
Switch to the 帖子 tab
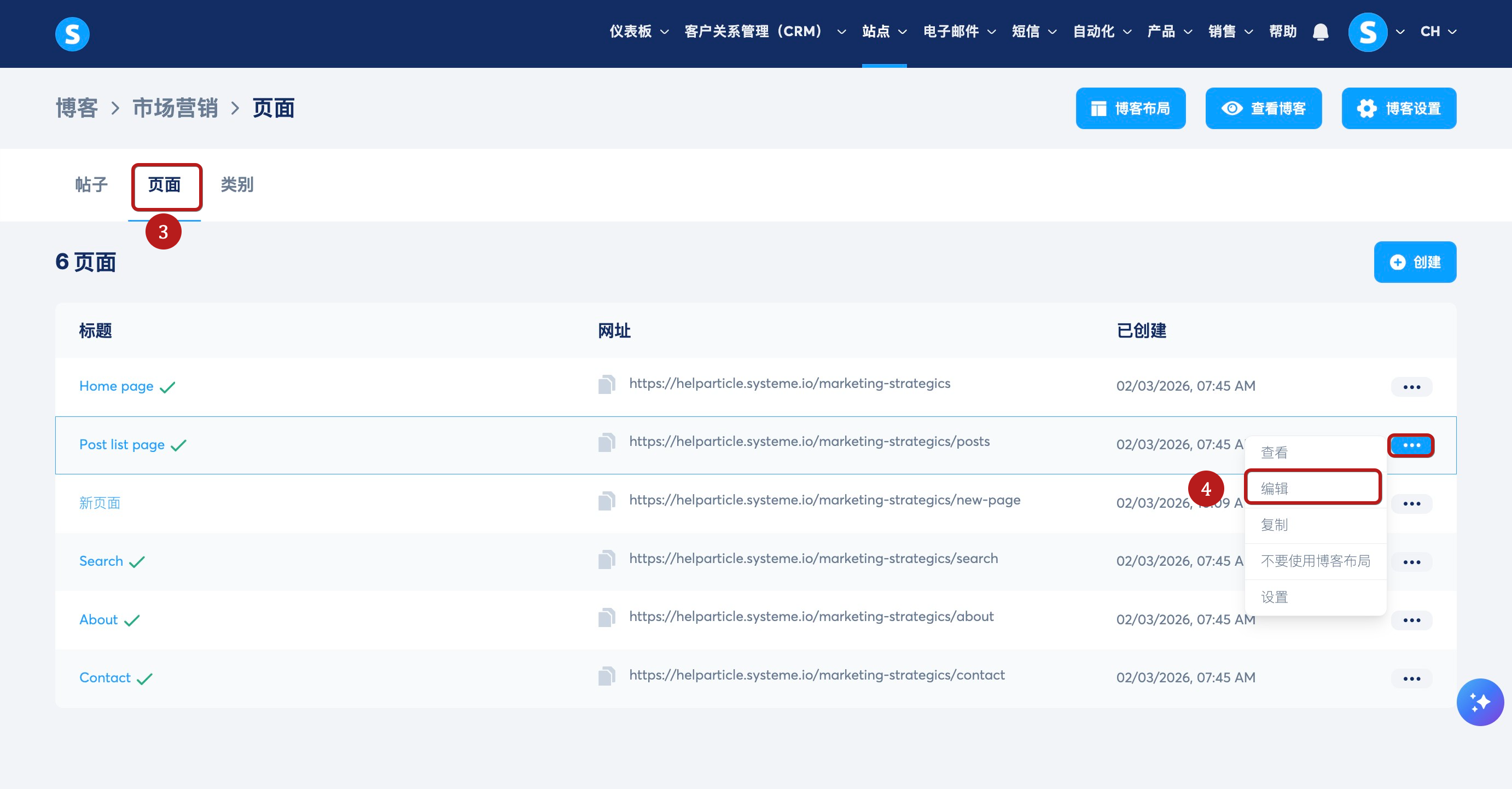coord(91,185)
